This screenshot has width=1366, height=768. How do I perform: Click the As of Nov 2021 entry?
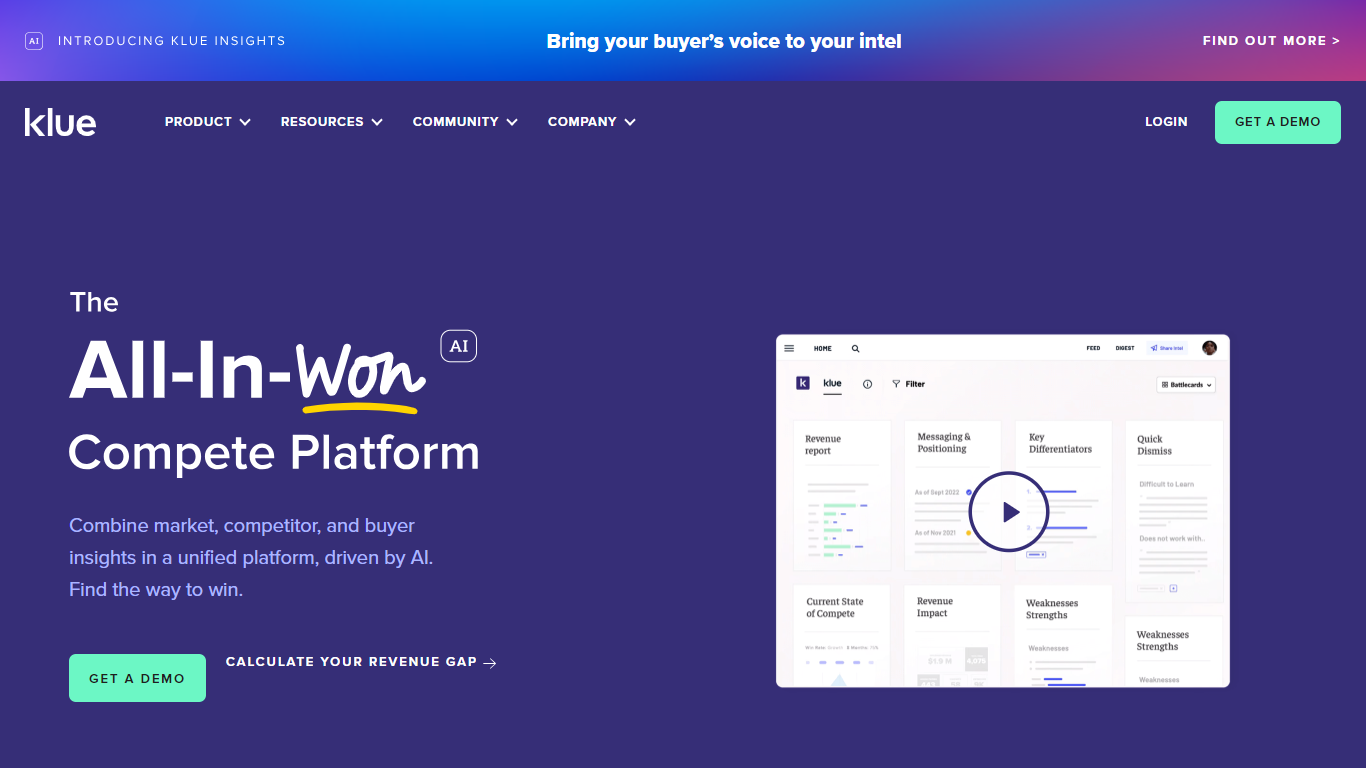click(935, 533)
